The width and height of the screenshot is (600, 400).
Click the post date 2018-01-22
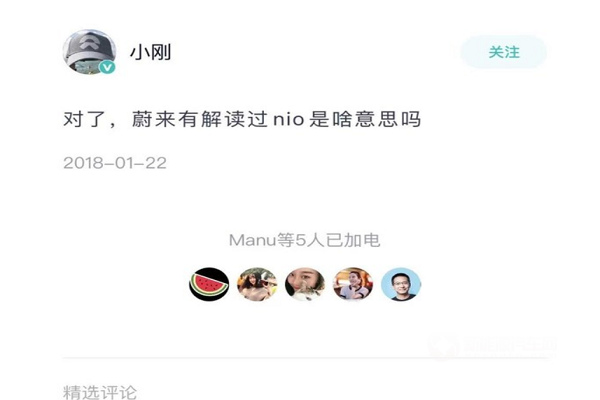115,163
